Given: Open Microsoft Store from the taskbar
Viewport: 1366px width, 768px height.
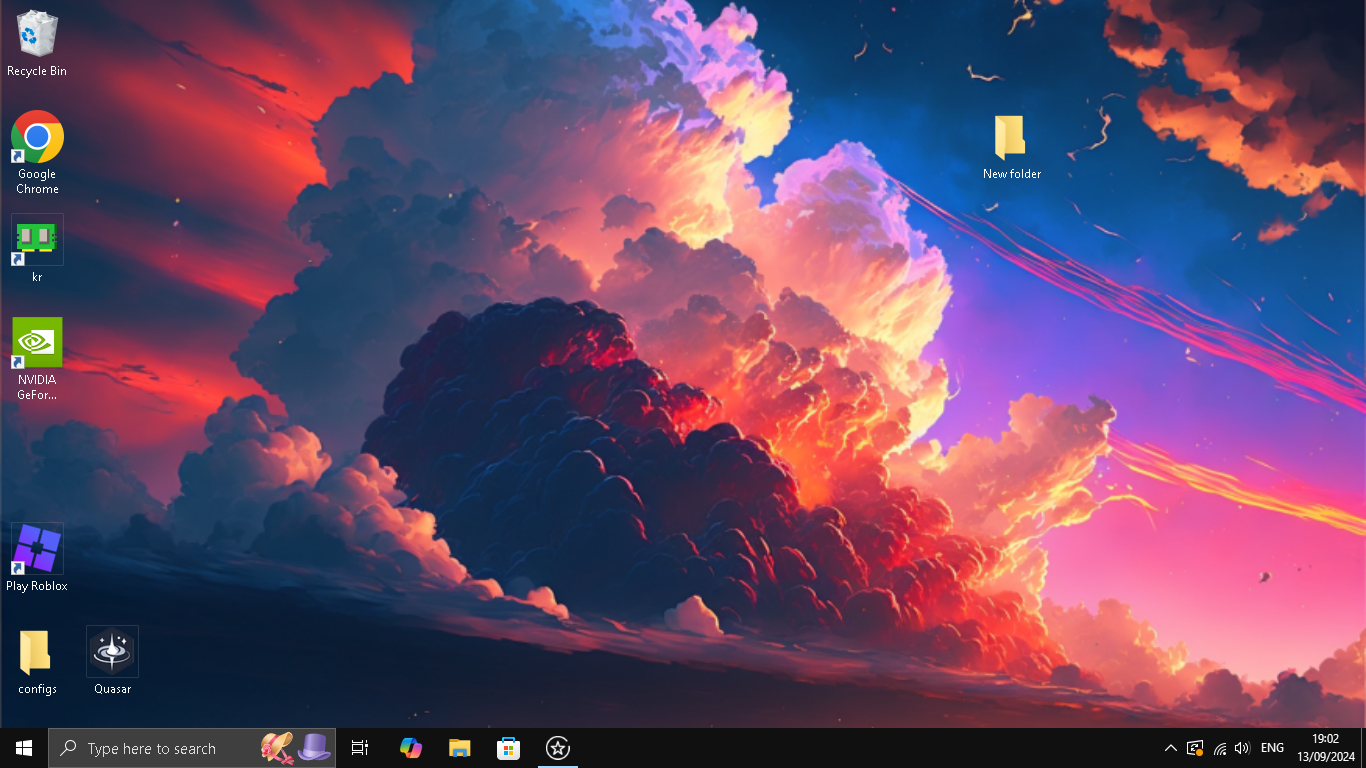Looking at the screenshot, I should point(508,748).
